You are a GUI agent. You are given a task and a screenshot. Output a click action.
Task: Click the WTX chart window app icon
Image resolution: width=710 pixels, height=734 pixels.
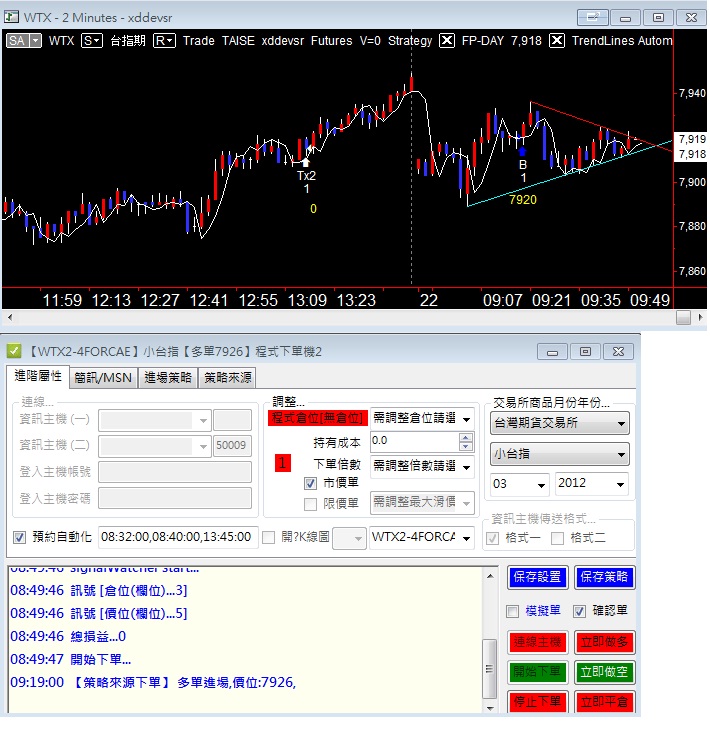pos(11,17)
